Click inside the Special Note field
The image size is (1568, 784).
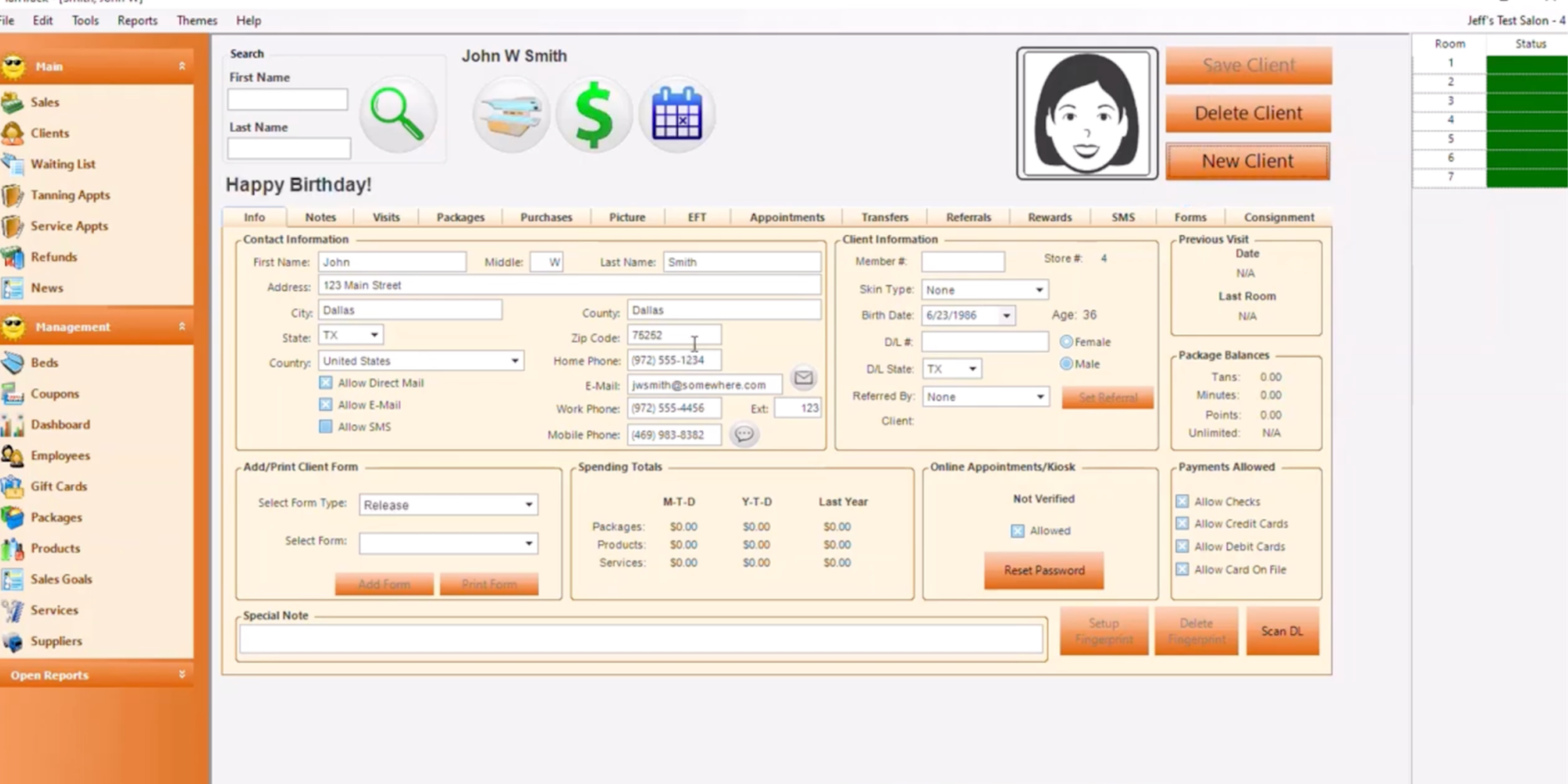(641, 639)
